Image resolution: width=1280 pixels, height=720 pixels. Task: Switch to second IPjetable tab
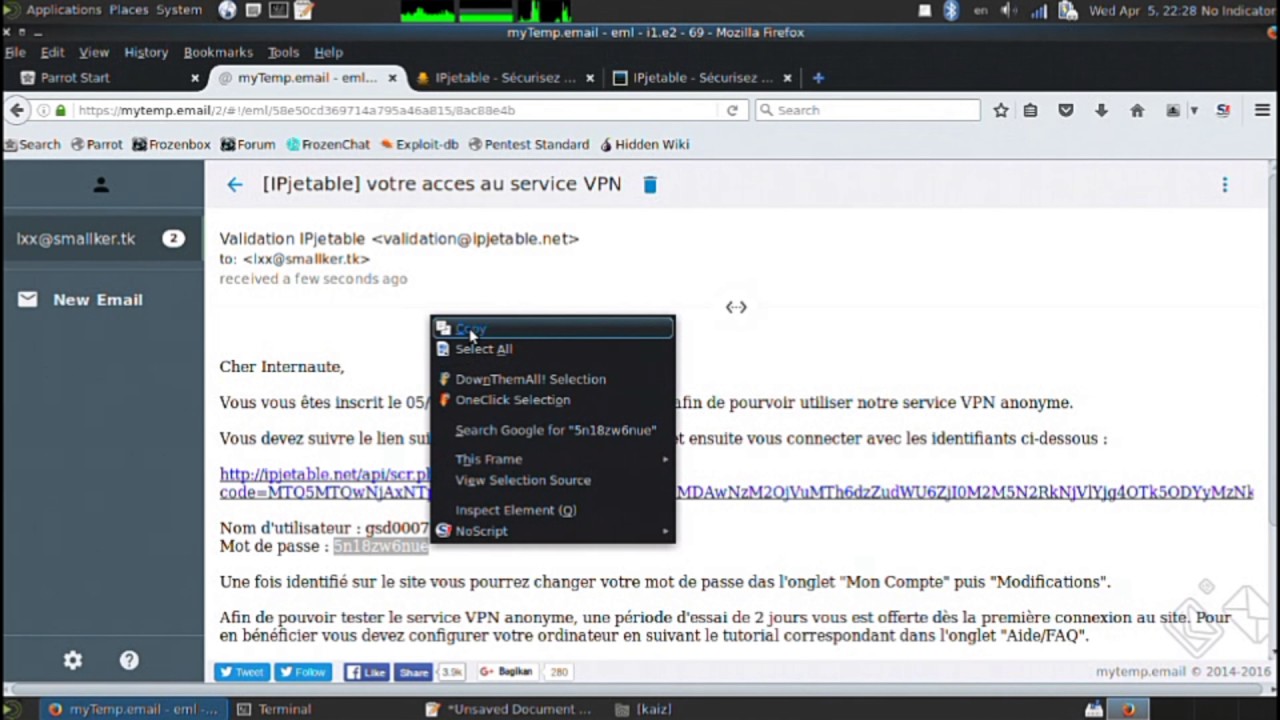click(x=703, y=78)
